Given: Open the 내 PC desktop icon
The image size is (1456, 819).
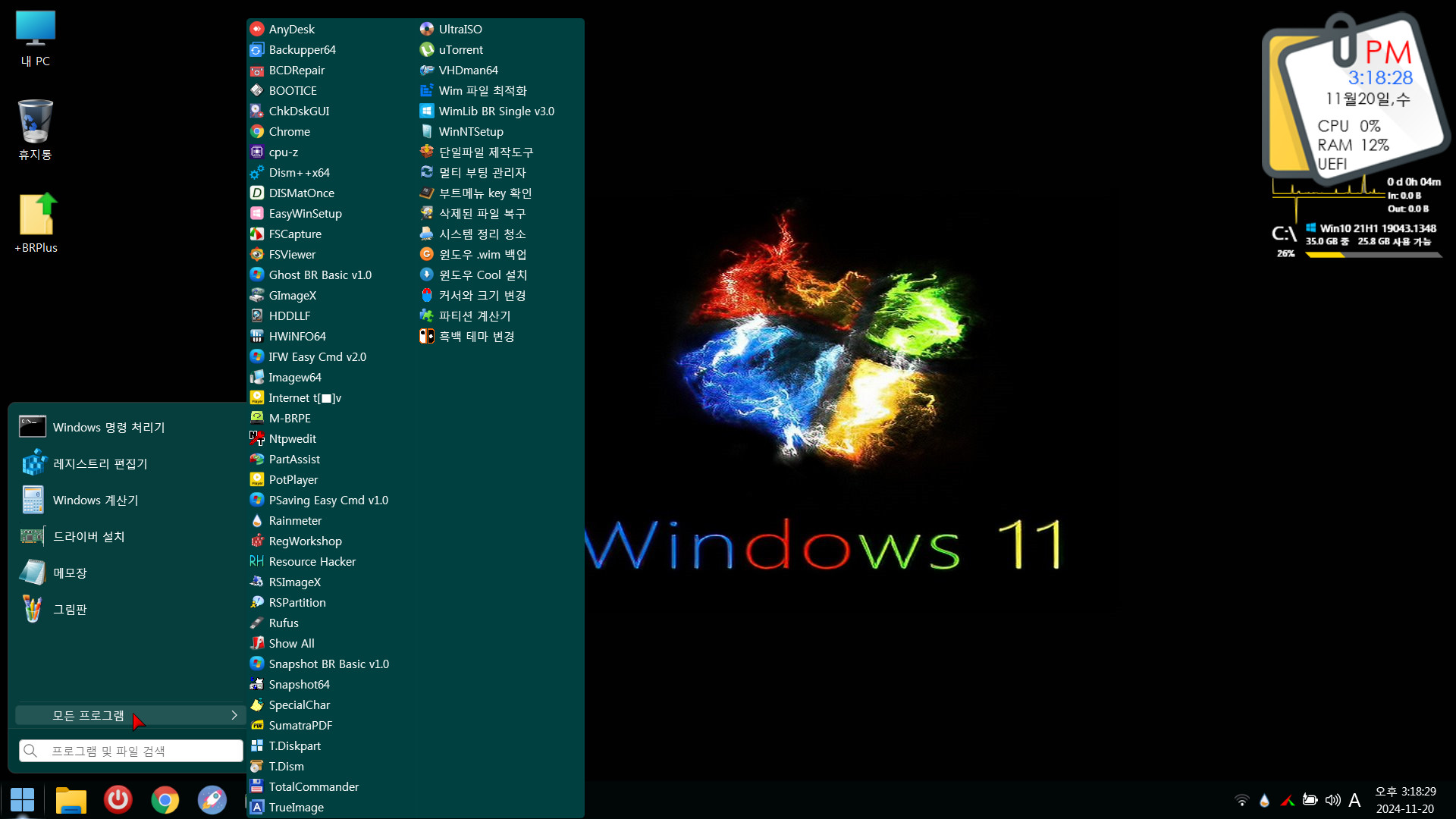Looking at the screenshot, I should point(36,39).
